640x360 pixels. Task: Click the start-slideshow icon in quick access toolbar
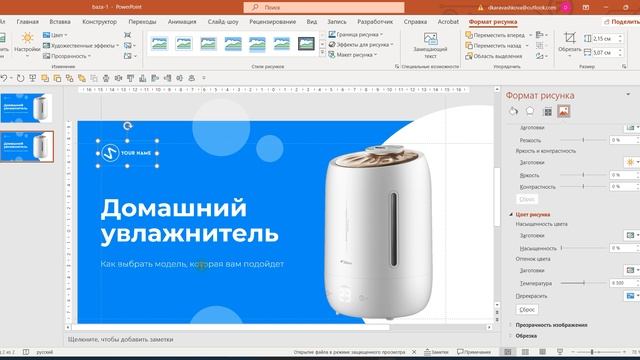[32, 78]
